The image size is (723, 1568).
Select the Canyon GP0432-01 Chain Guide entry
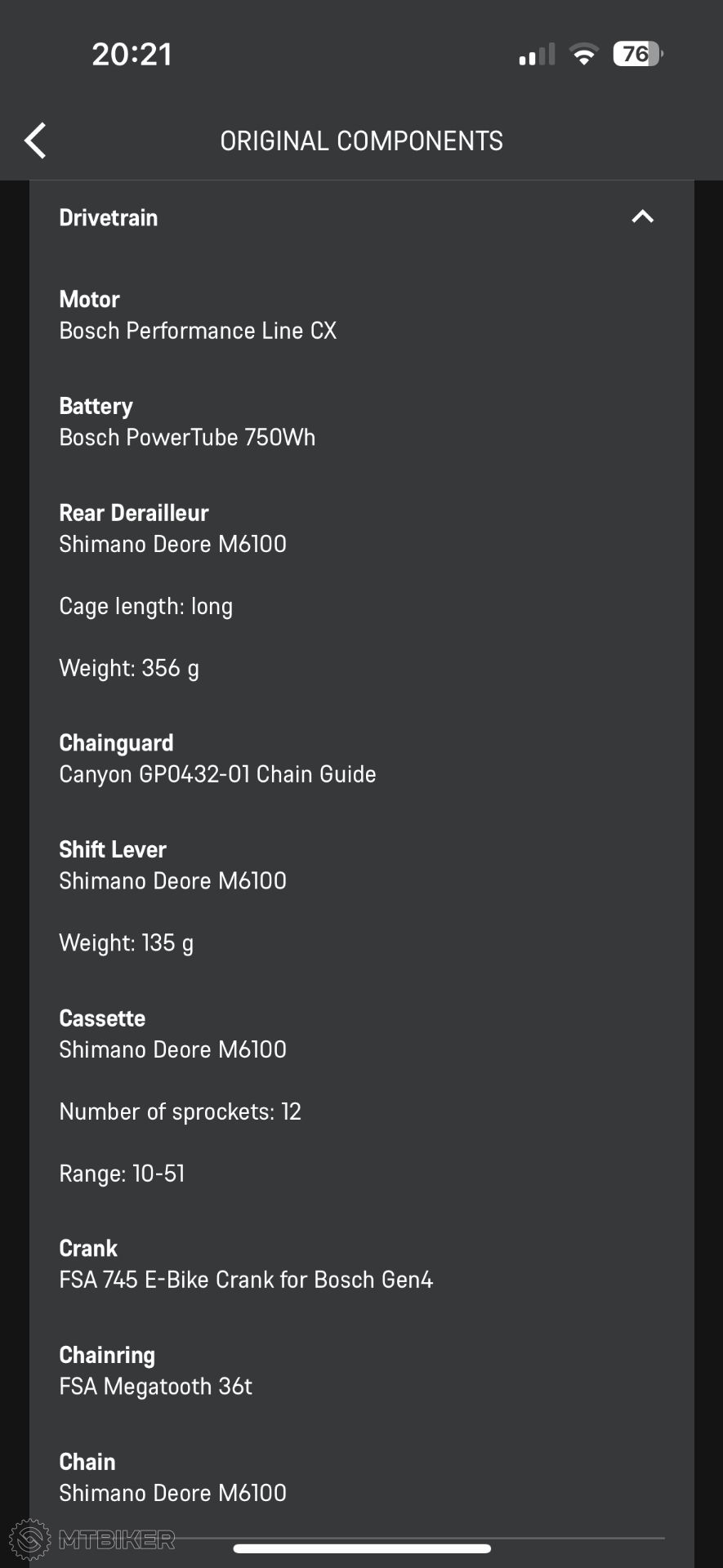tap(217, 774)
